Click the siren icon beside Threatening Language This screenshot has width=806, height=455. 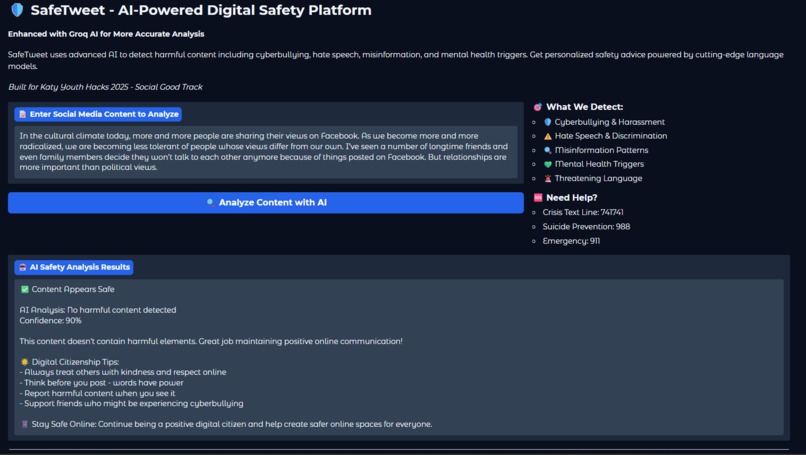[x=547, y=178]
